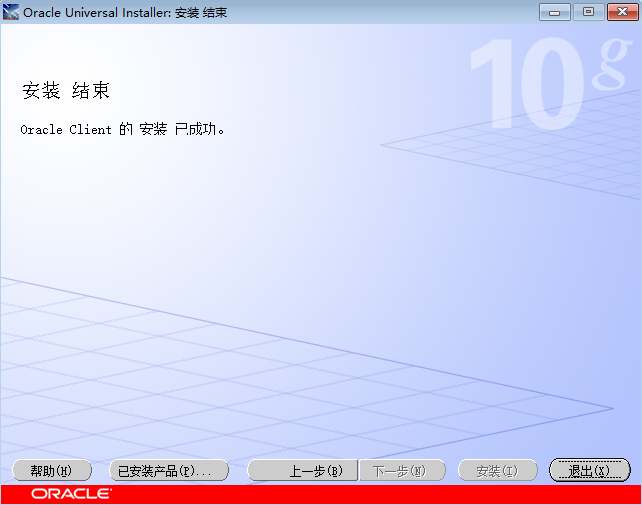
Task: Minimize the installer window
Action: 554,12
